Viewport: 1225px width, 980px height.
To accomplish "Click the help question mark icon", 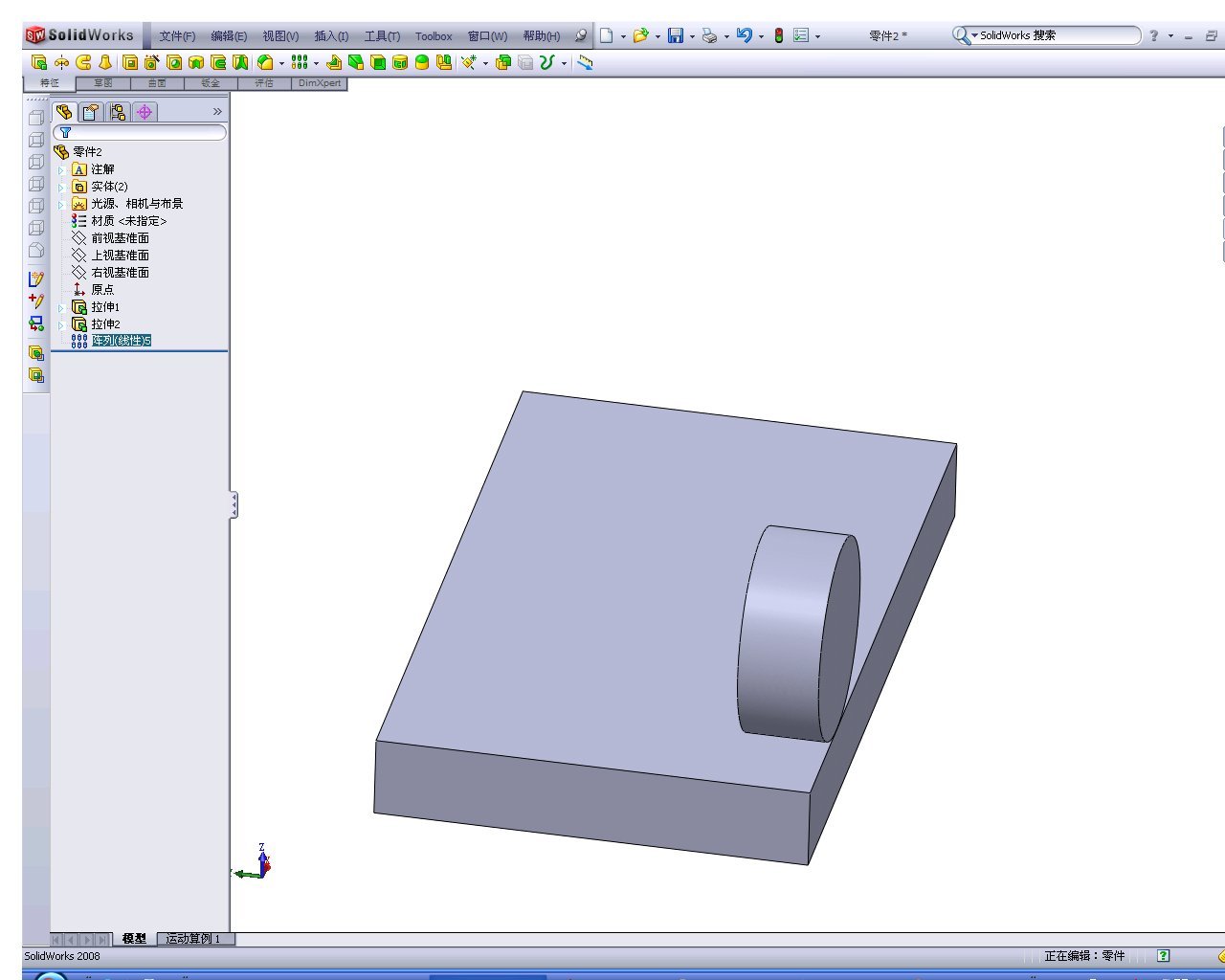I will click(x=1153, y=35).
